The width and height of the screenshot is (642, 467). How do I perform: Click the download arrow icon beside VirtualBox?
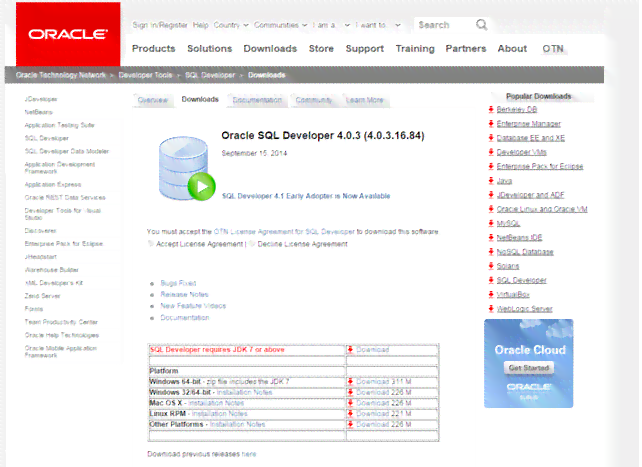(491, 294)
